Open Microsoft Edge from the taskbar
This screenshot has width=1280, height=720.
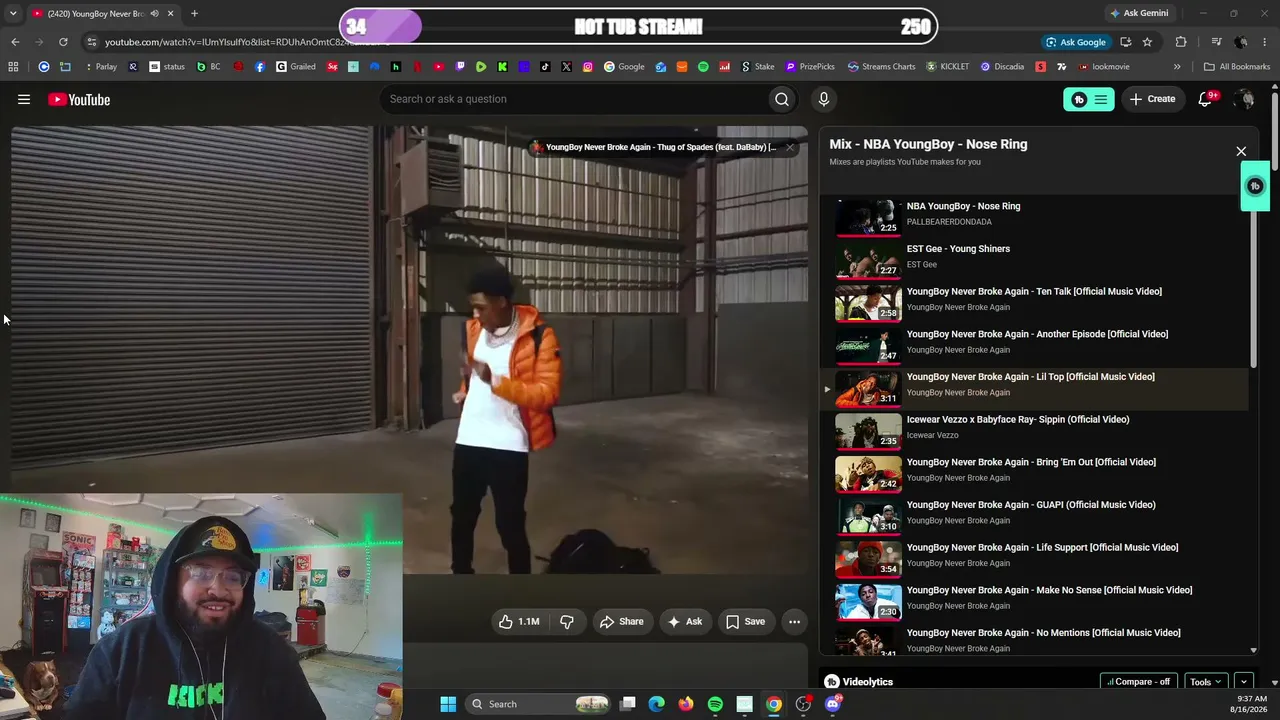[656, 704]
